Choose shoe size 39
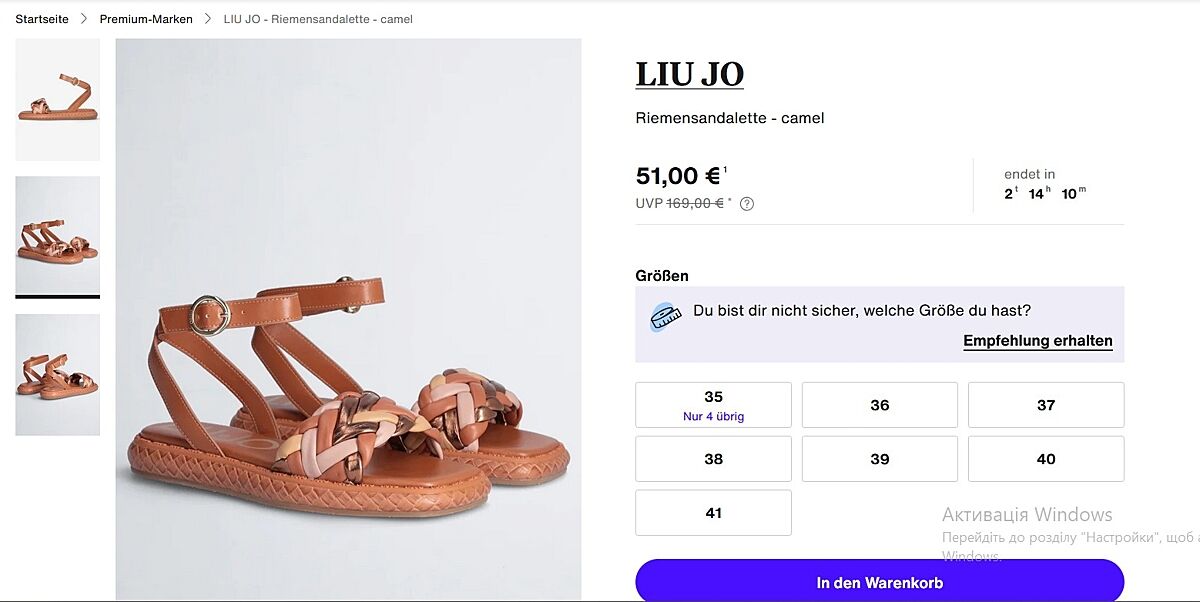 tap(879, 459)
